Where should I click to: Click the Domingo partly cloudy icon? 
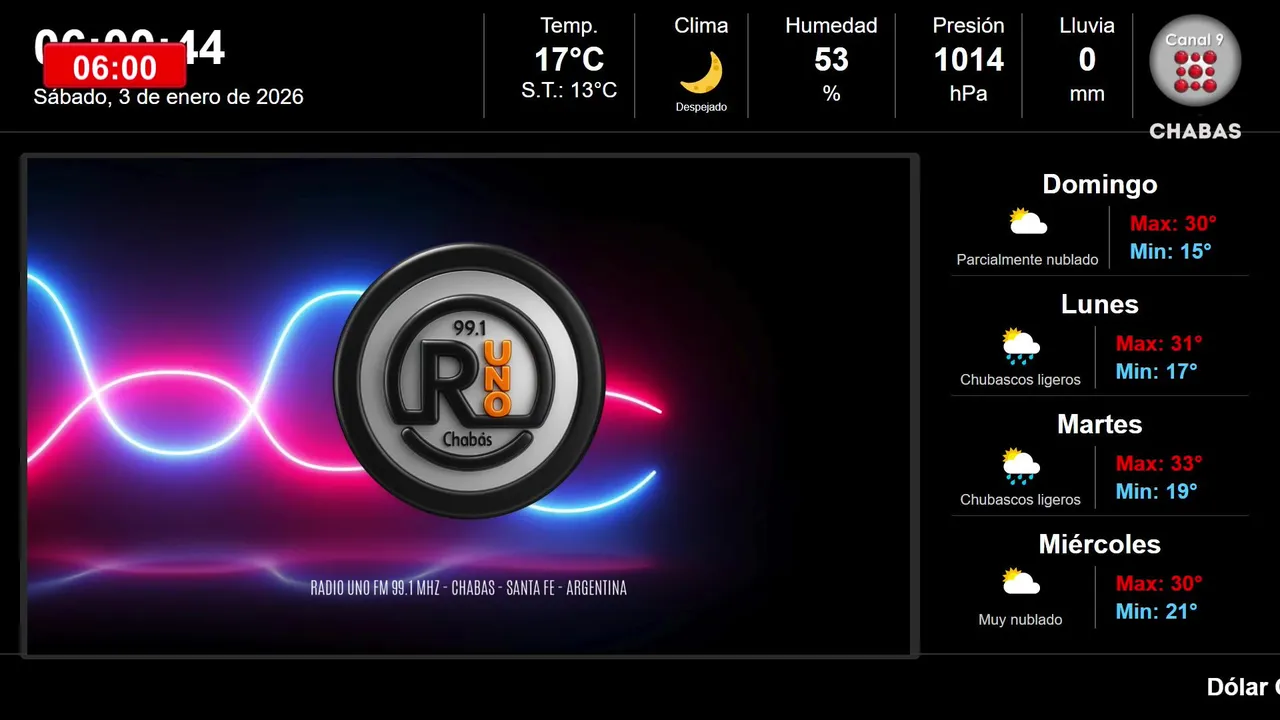[1028, 222]
